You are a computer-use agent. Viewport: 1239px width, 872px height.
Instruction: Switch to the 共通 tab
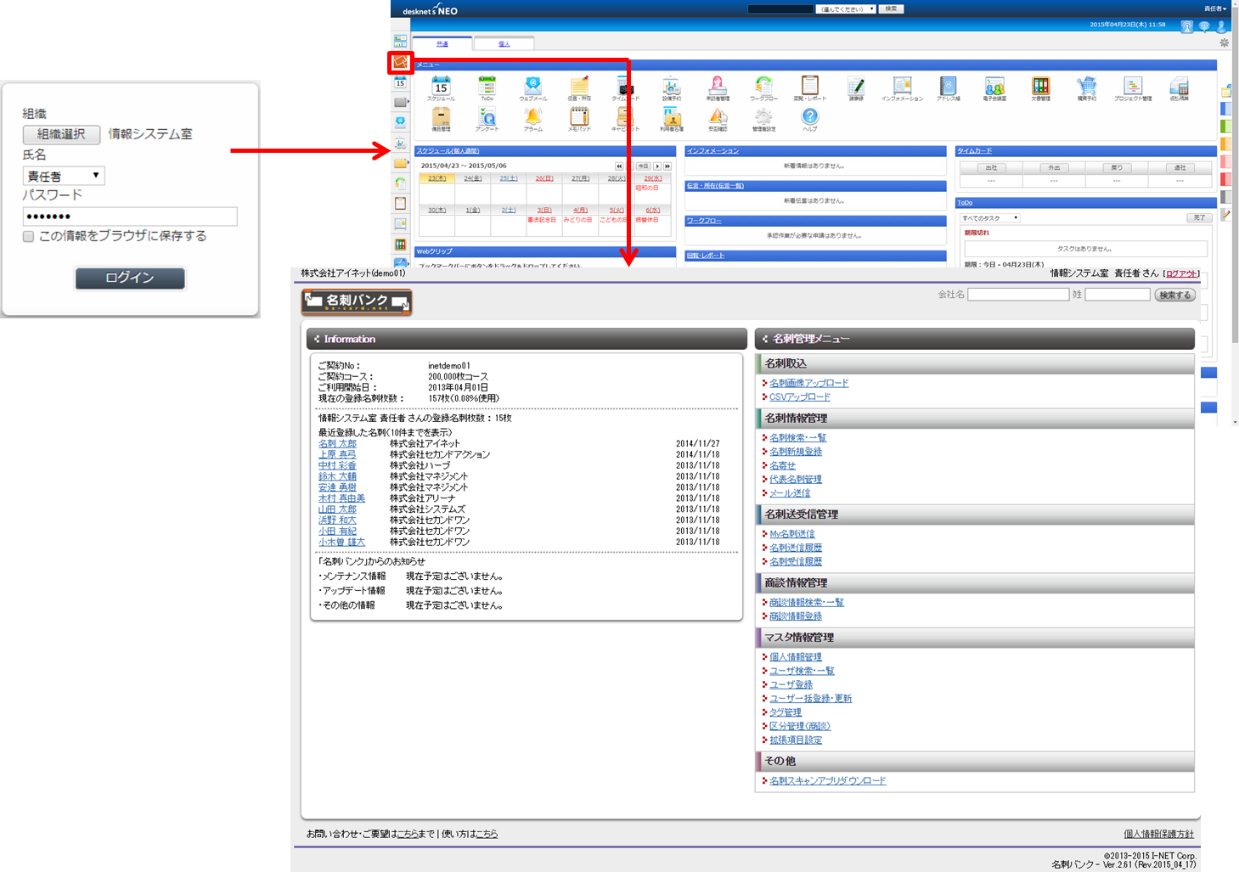[443, 44]
